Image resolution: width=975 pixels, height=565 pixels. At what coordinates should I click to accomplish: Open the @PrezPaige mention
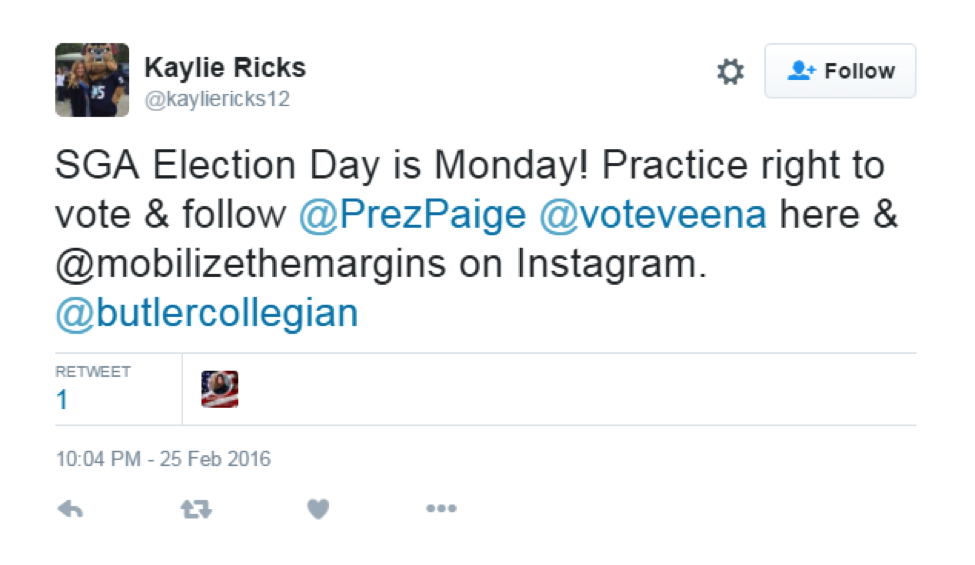[411, 216]
